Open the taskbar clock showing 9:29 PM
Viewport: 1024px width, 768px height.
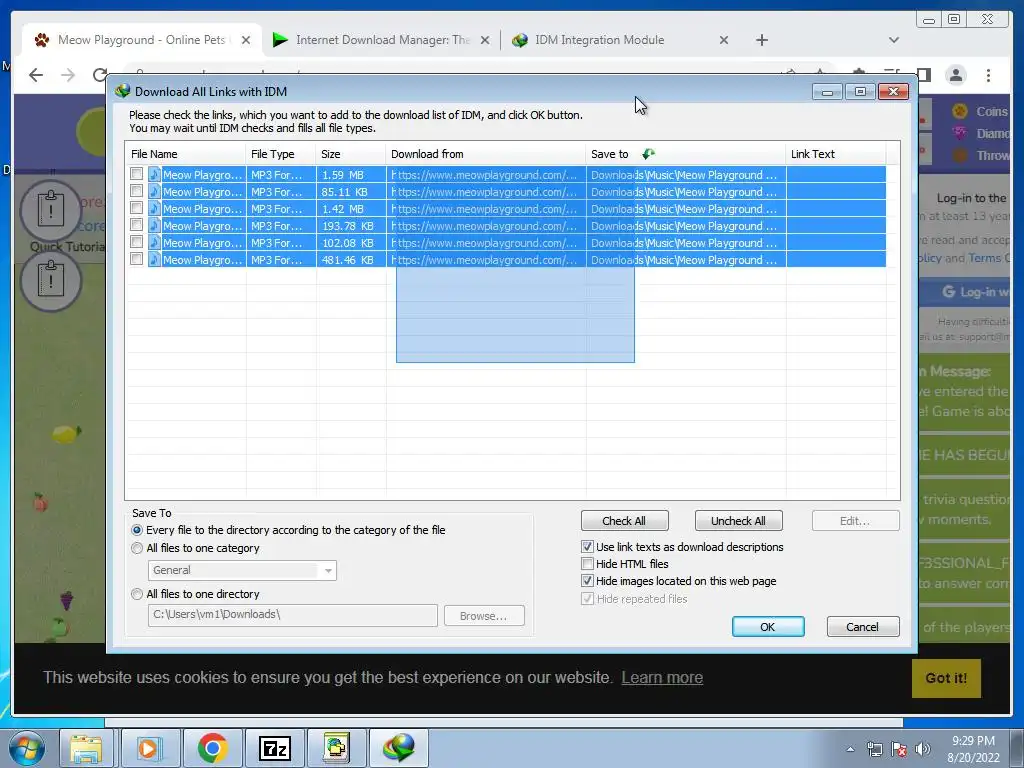click(x=973, y=749)
